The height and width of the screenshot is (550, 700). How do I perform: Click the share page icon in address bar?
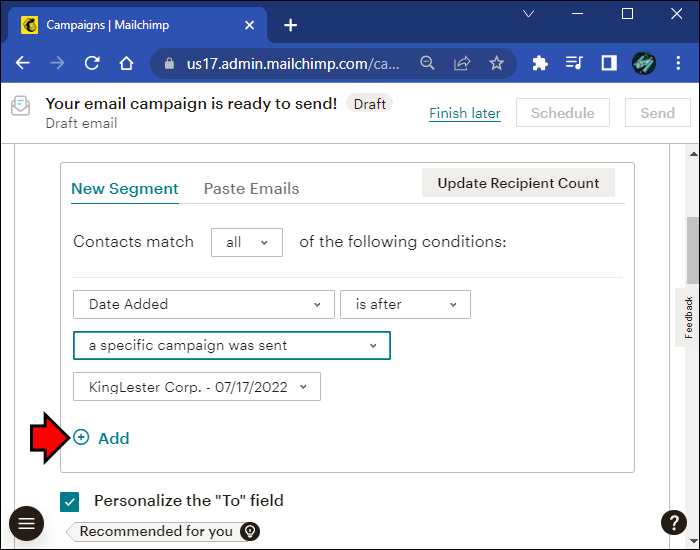(x=462, y=63)
